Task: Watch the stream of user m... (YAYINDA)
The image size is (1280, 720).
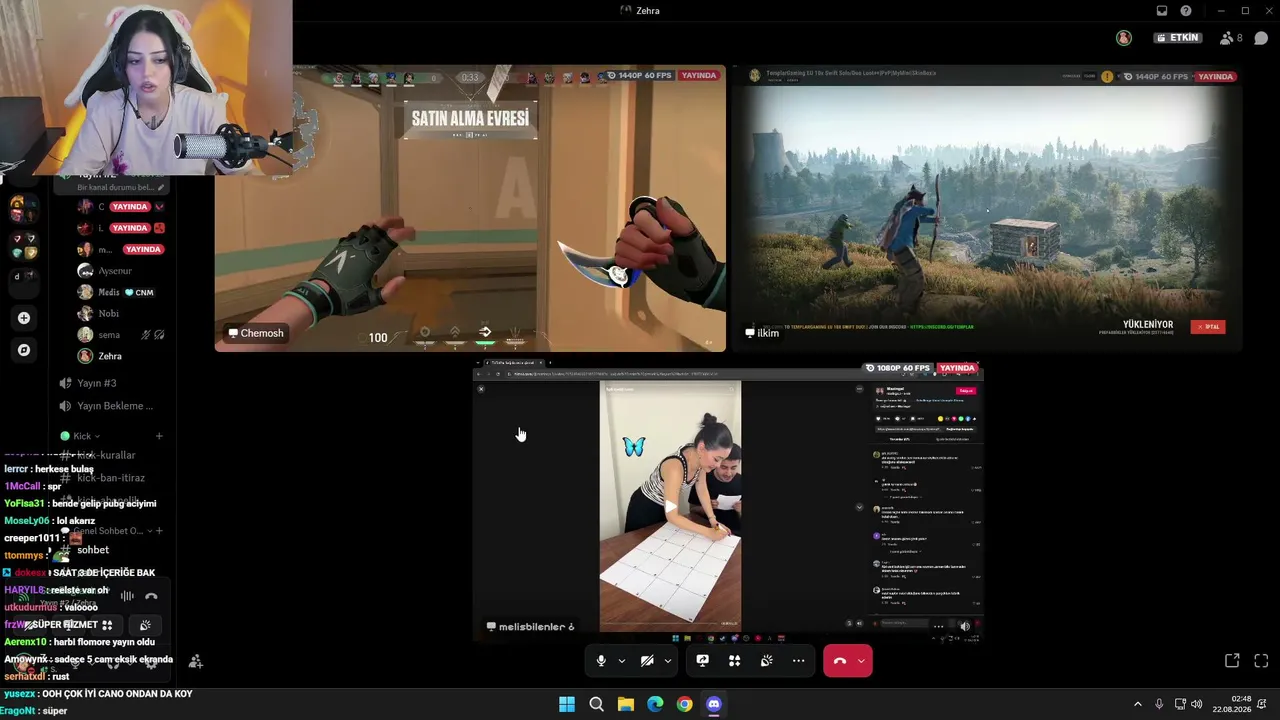Action: (x=143, y=249)
